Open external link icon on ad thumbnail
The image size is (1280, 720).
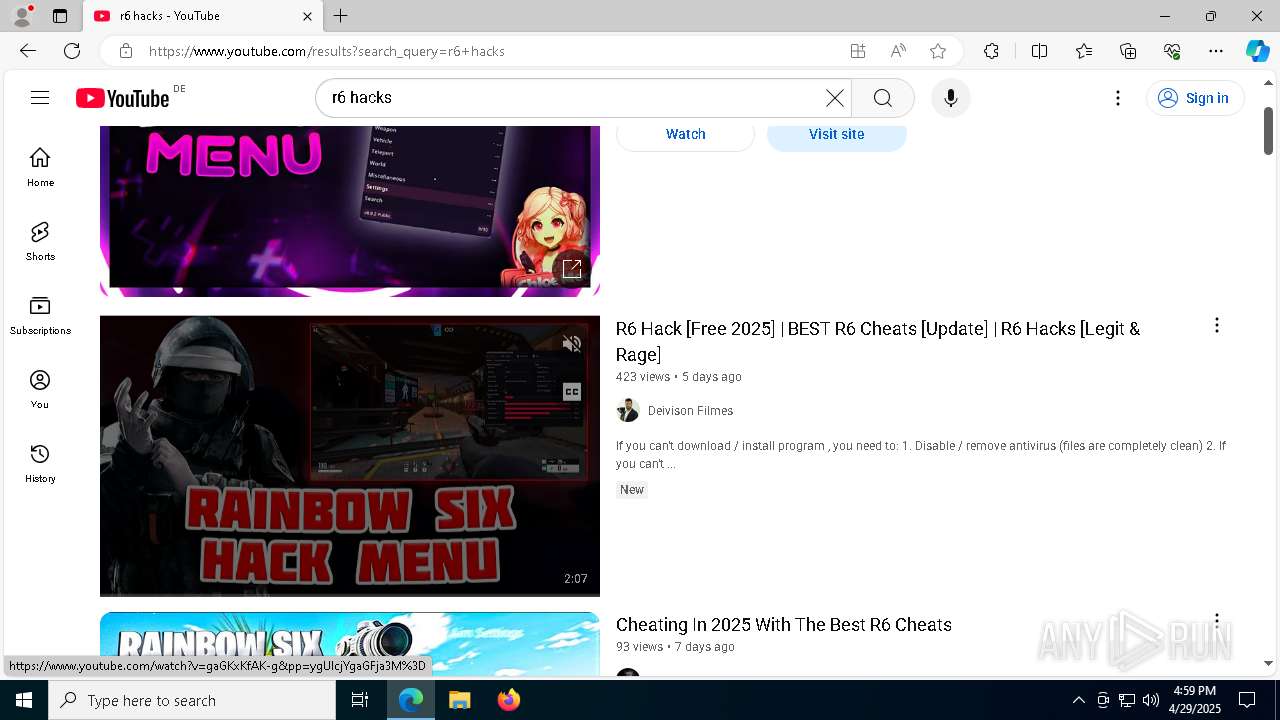572,268
